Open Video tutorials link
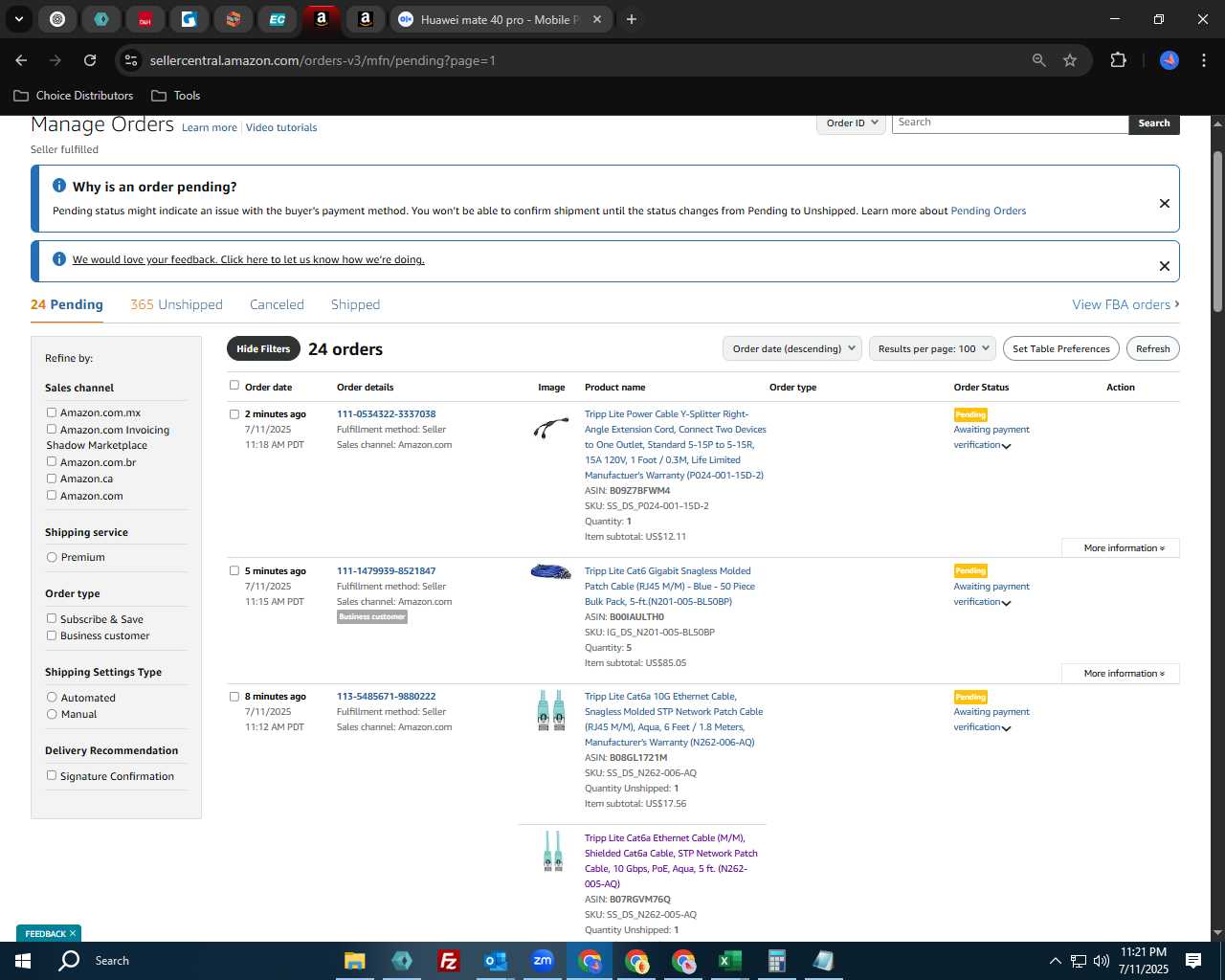The height and width of the screenshot is (980, 1225). click(281, 127)
